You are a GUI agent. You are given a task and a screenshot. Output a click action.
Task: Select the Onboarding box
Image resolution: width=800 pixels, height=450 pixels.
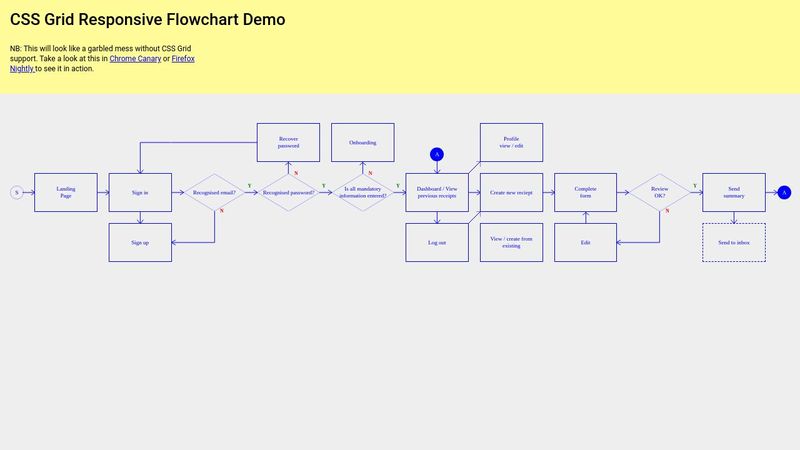tap(363, 142)
